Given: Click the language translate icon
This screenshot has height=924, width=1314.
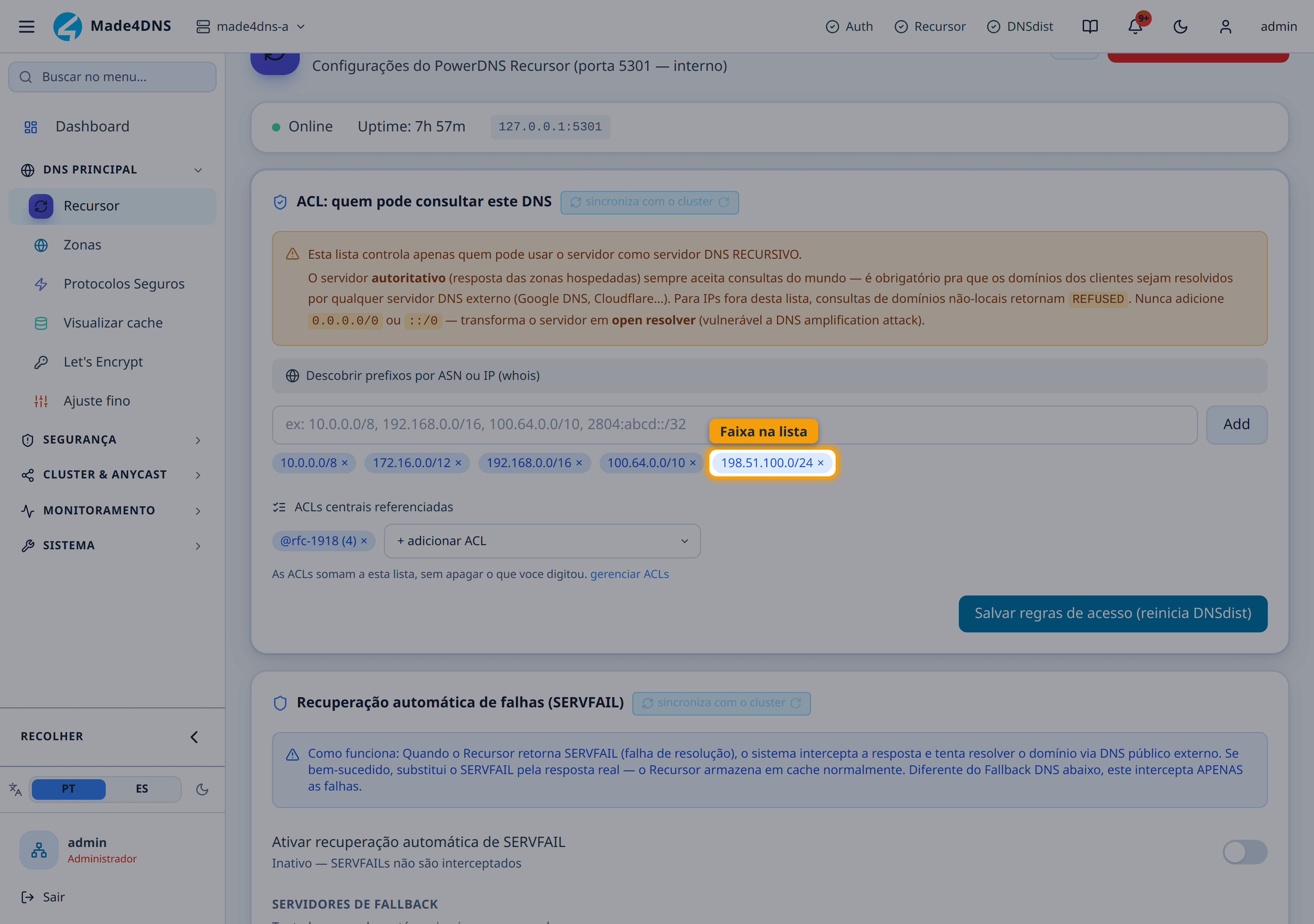Looking at the screenshot, I should pyautogui.click(x=15, y=790).
